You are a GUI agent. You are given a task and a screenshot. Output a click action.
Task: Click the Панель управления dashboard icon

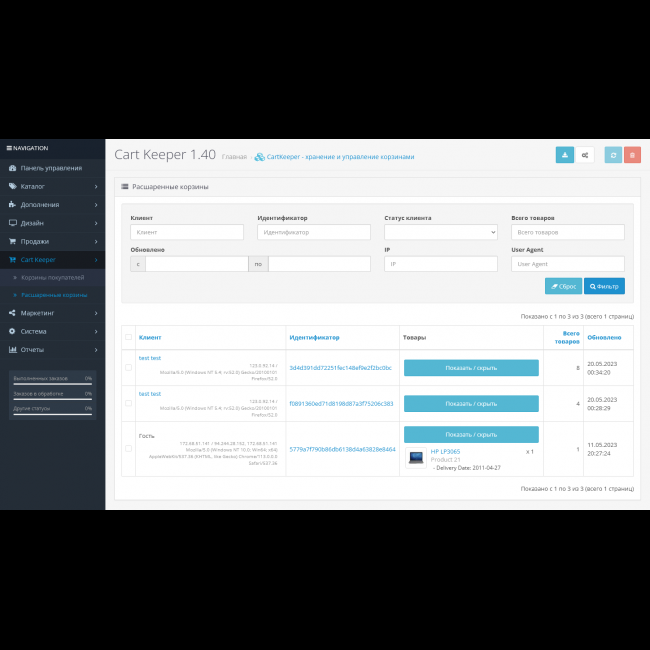(x=12, y=168)
